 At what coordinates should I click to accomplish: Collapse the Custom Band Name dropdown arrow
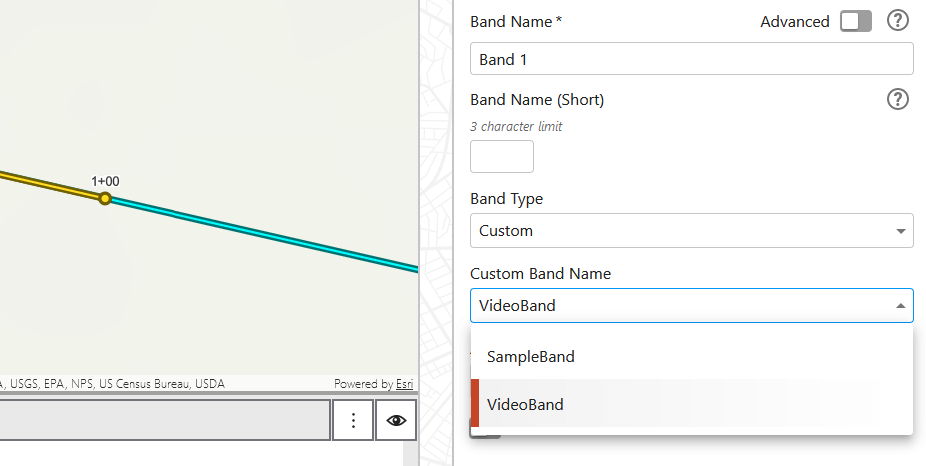pos(900,306)
